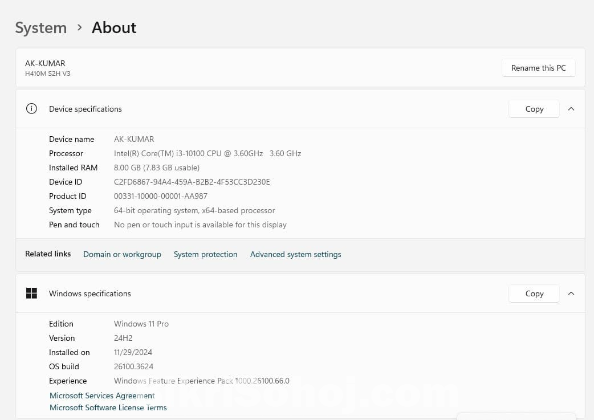Click Rename this PC button
The image size is (594, 420).
click(538, 68)
